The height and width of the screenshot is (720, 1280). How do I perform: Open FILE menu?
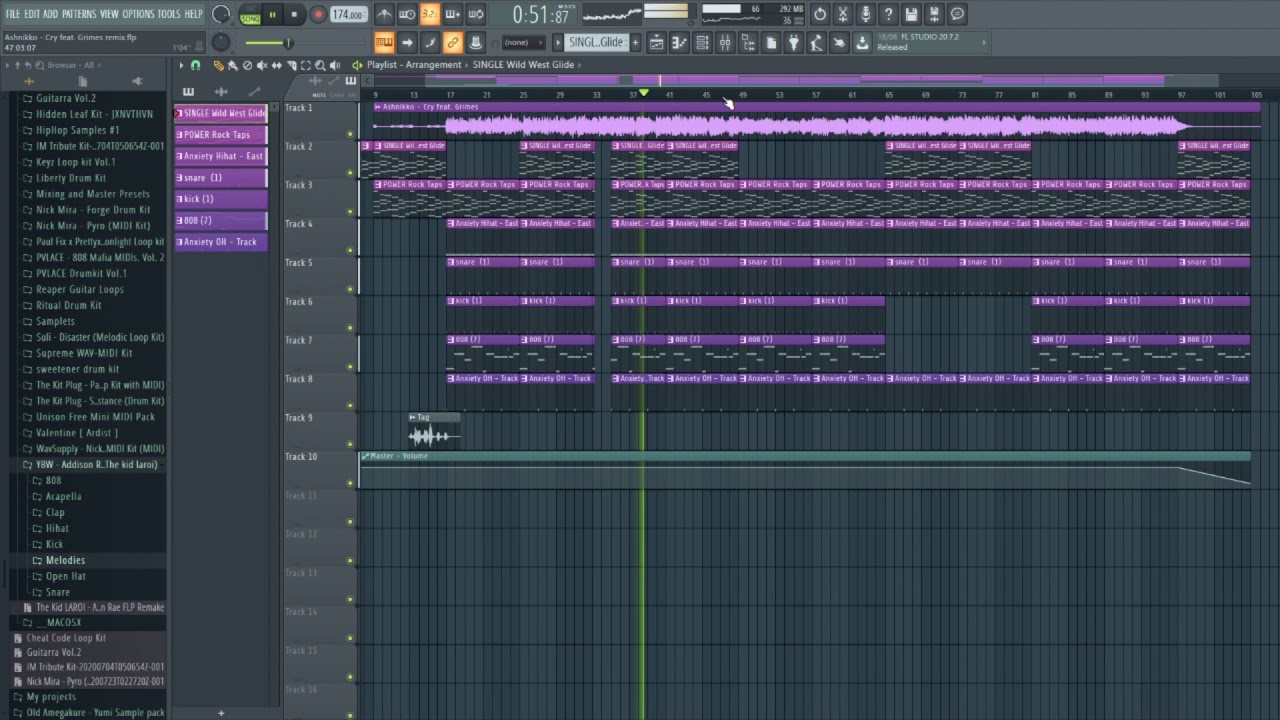click(13, 14)
